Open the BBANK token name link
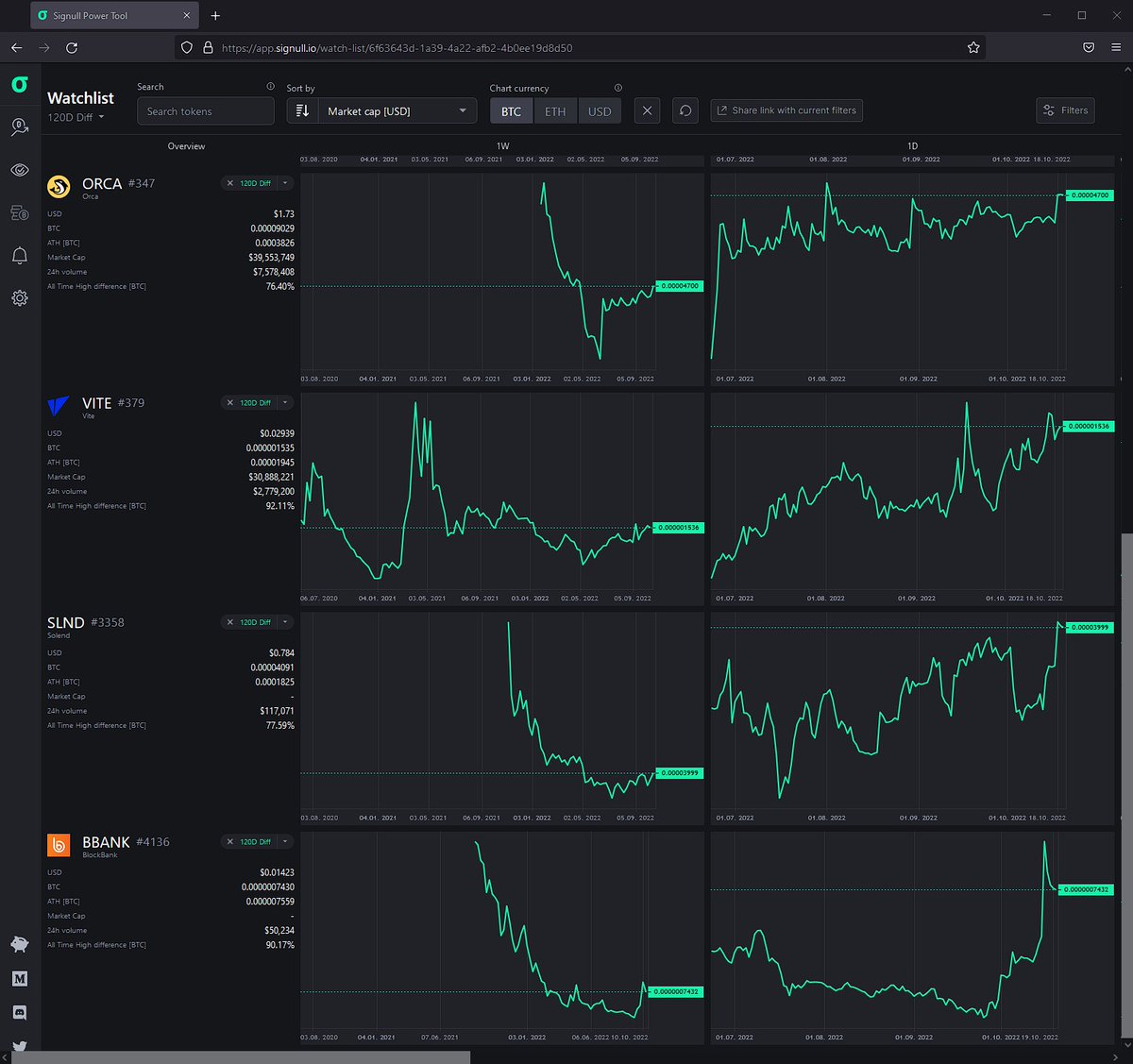 click(x=106, y=842)
